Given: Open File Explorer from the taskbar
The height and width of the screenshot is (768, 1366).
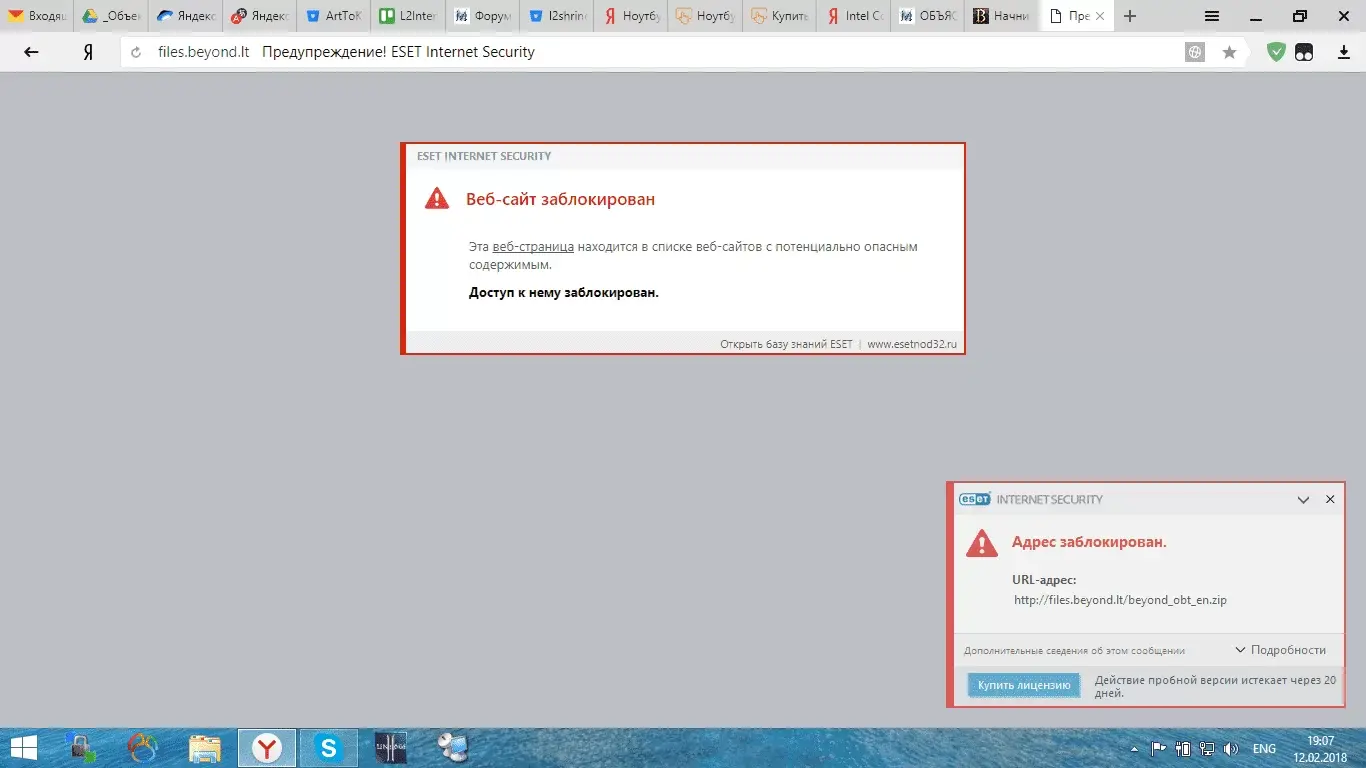Looking at the screenshot, I should pyautogui.click(x=205, y=747).
